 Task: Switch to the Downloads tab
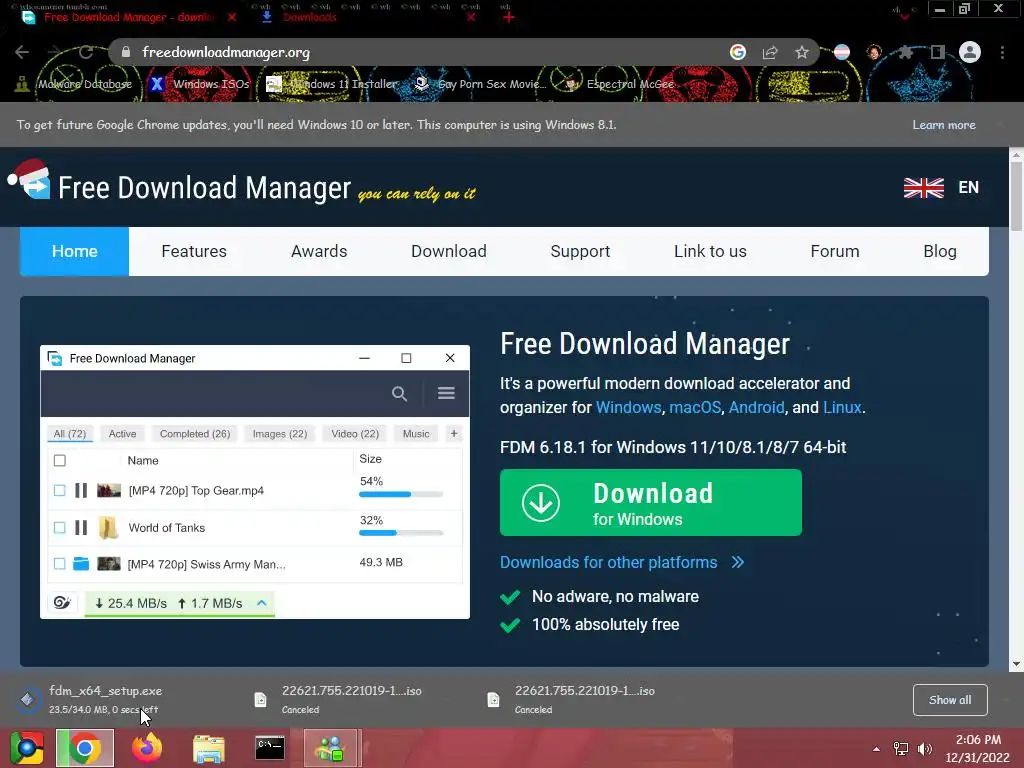(x=310, y=17)
